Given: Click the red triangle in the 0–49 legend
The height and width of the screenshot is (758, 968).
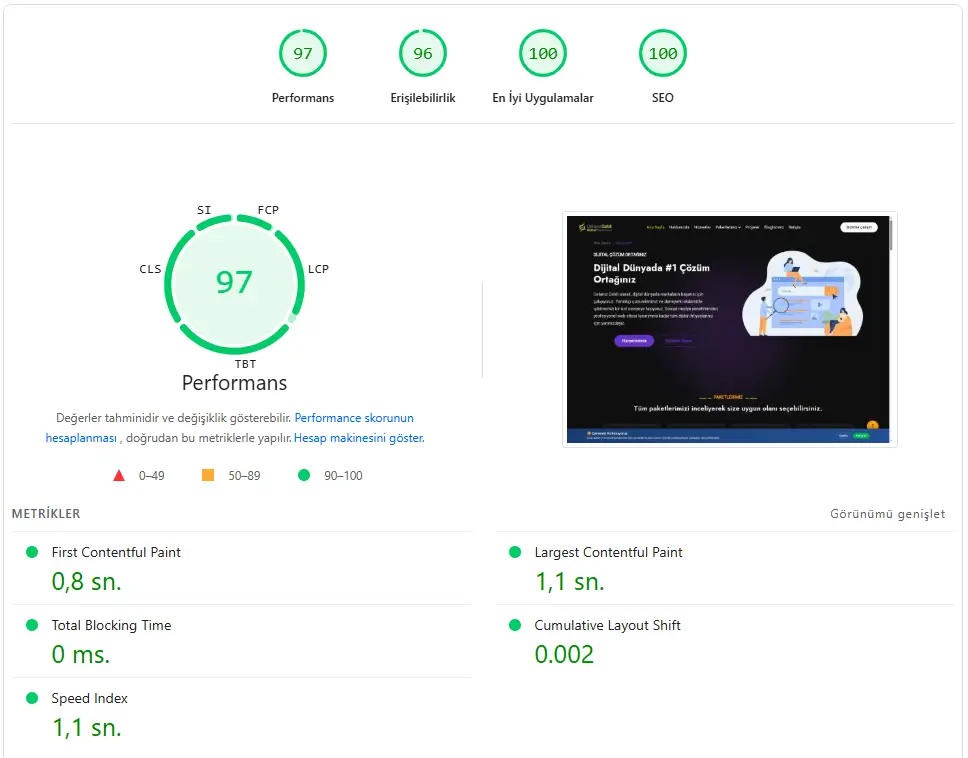Looking at the screenshot, I should tap(118, 475).
